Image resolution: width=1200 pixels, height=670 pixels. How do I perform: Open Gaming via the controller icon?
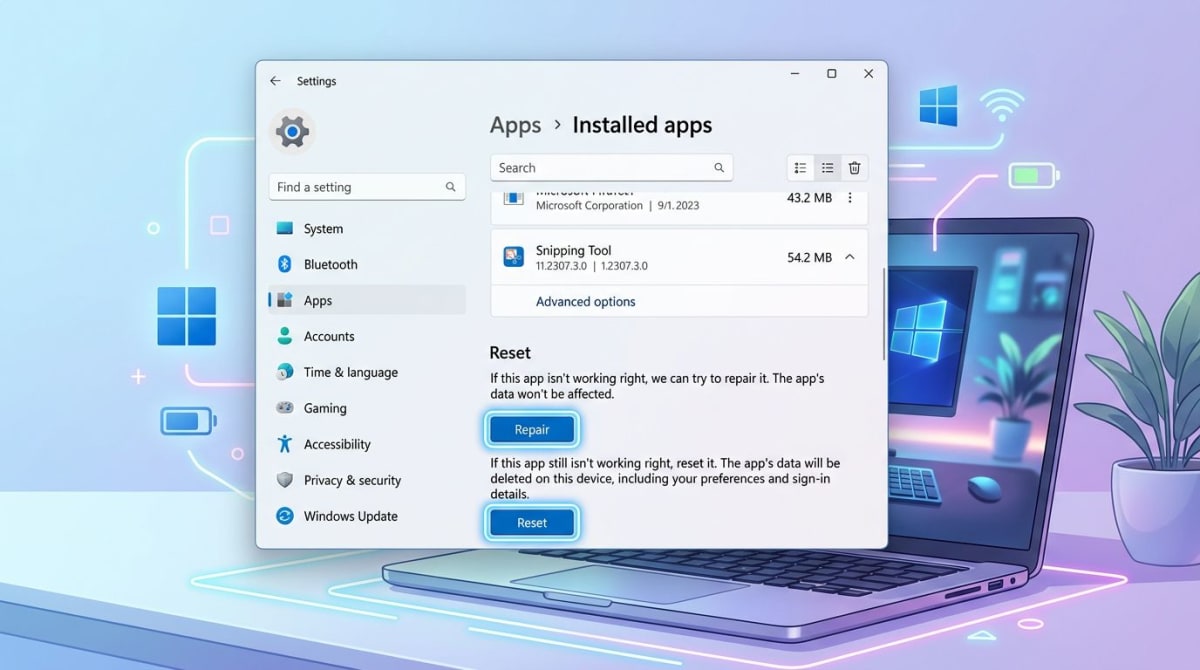[x=284, y=408]
